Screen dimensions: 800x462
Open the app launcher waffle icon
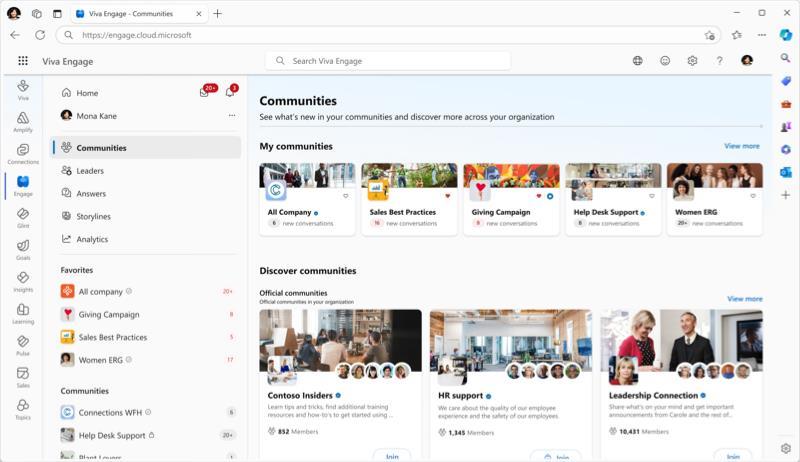tap(23, 61)
